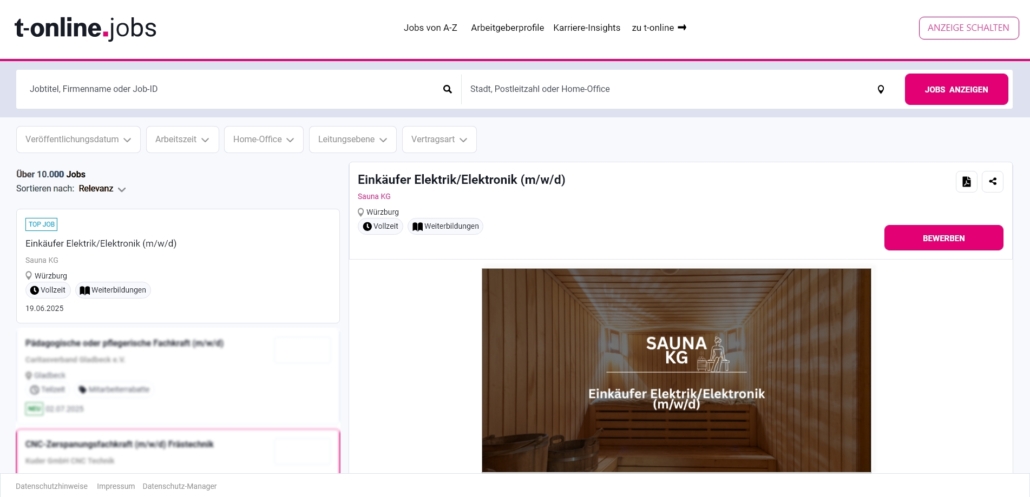Expand the Veröffentlichungsdatum filter
Viewport: 1030px width, 497px height.
pos(78,140)
